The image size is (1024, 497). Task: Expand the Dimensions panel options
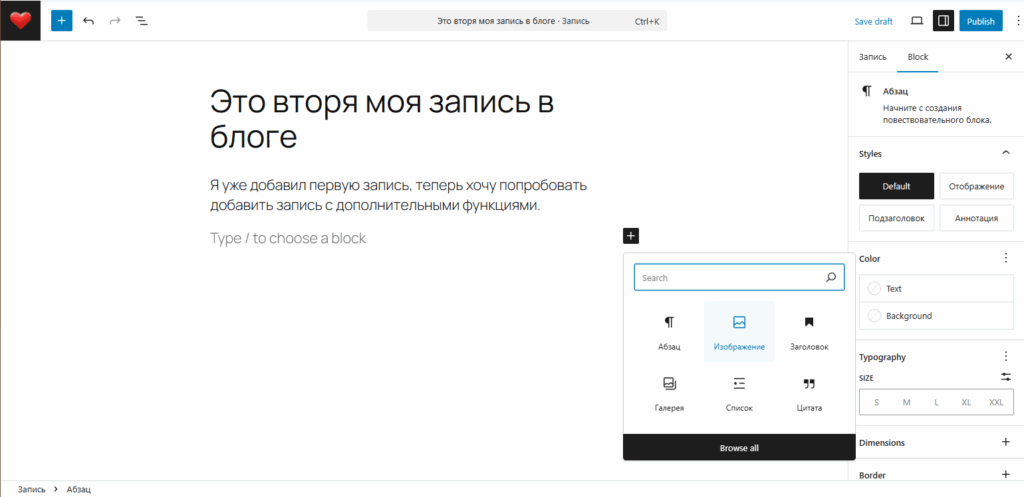pos(1005,442)
